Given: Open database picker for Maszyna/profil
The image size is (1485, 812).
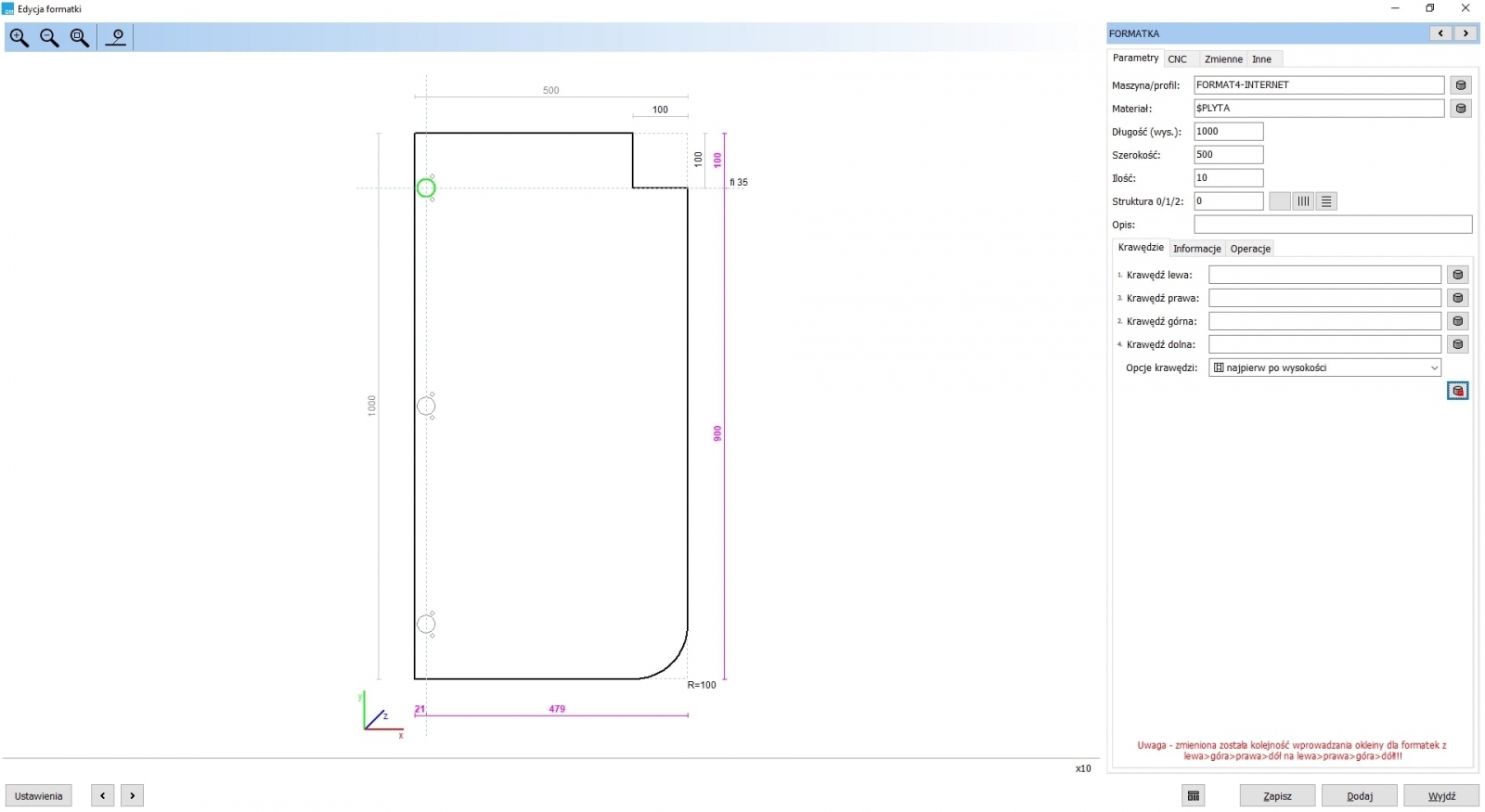Looking at the screenshot, I should (x=1460, y=85).
